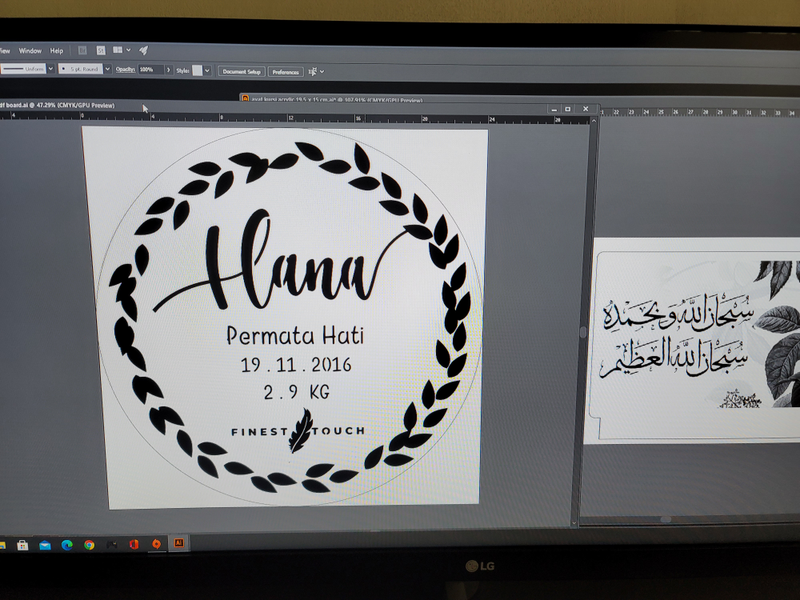The image size is (800, 600).
Task: Open the Style dropdown arrow
Action: click(x=207, y=71)
